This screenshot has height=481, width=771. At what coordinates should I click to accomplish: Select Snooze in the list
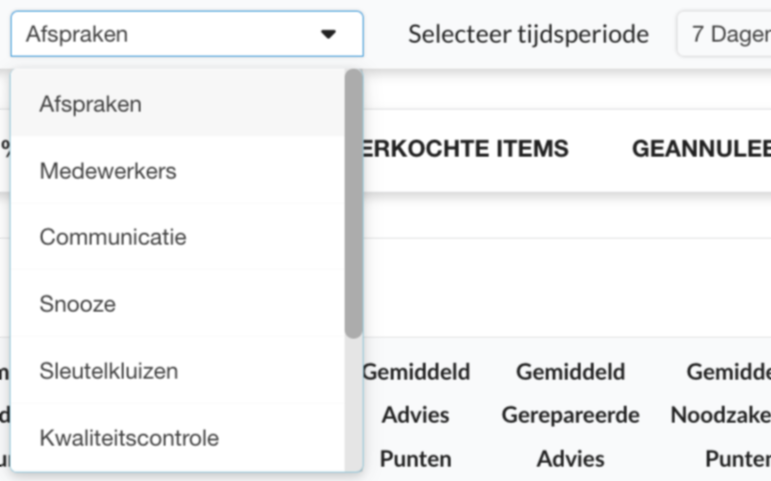tap(77, 304)
